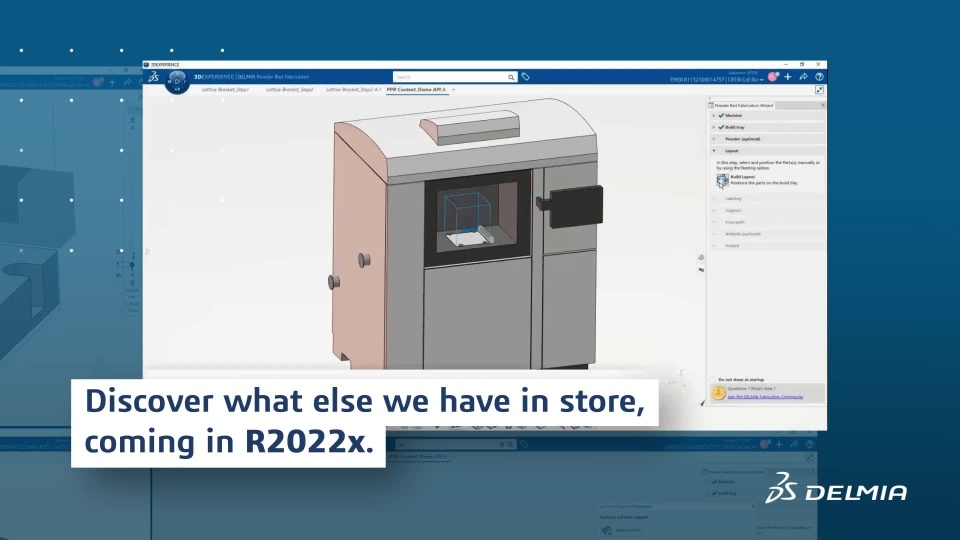Click the collapse view arrows icon below the Help icon
This screenshot has width=960, height=540.
(819, 90)
